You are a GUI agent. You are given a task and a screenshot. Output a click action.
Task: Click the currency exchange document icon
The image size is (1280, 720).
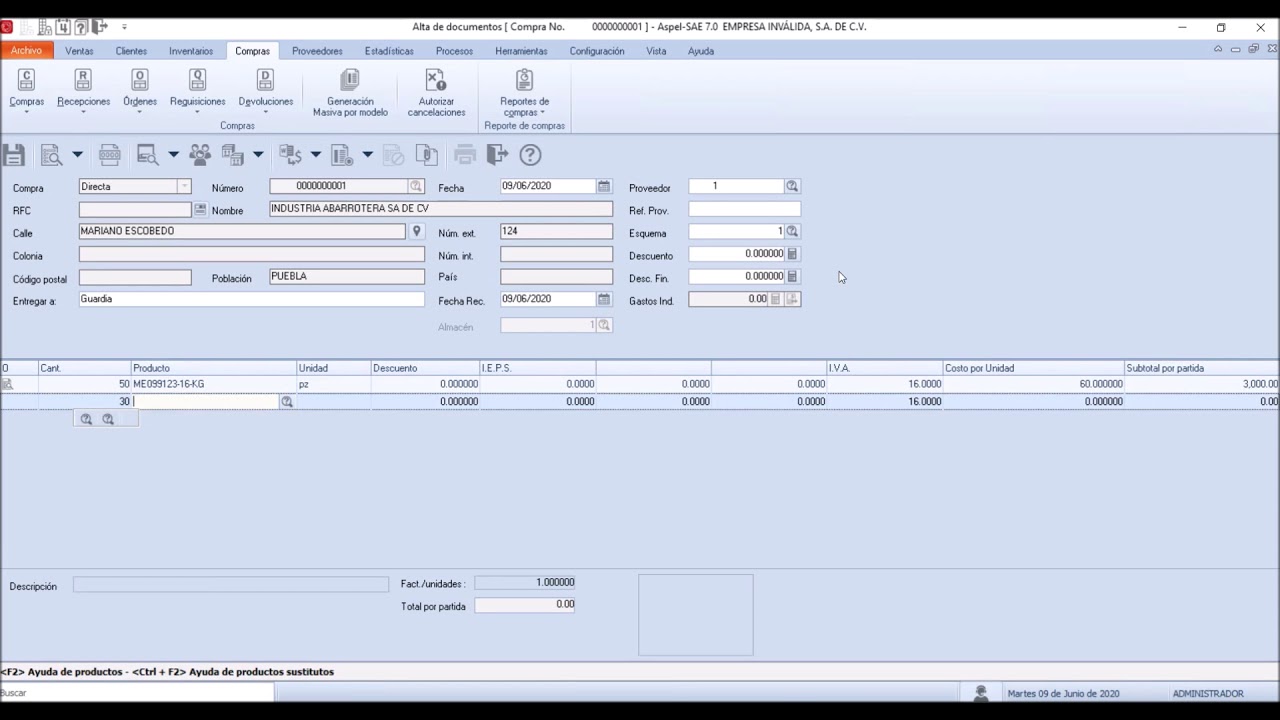point(291,155)
